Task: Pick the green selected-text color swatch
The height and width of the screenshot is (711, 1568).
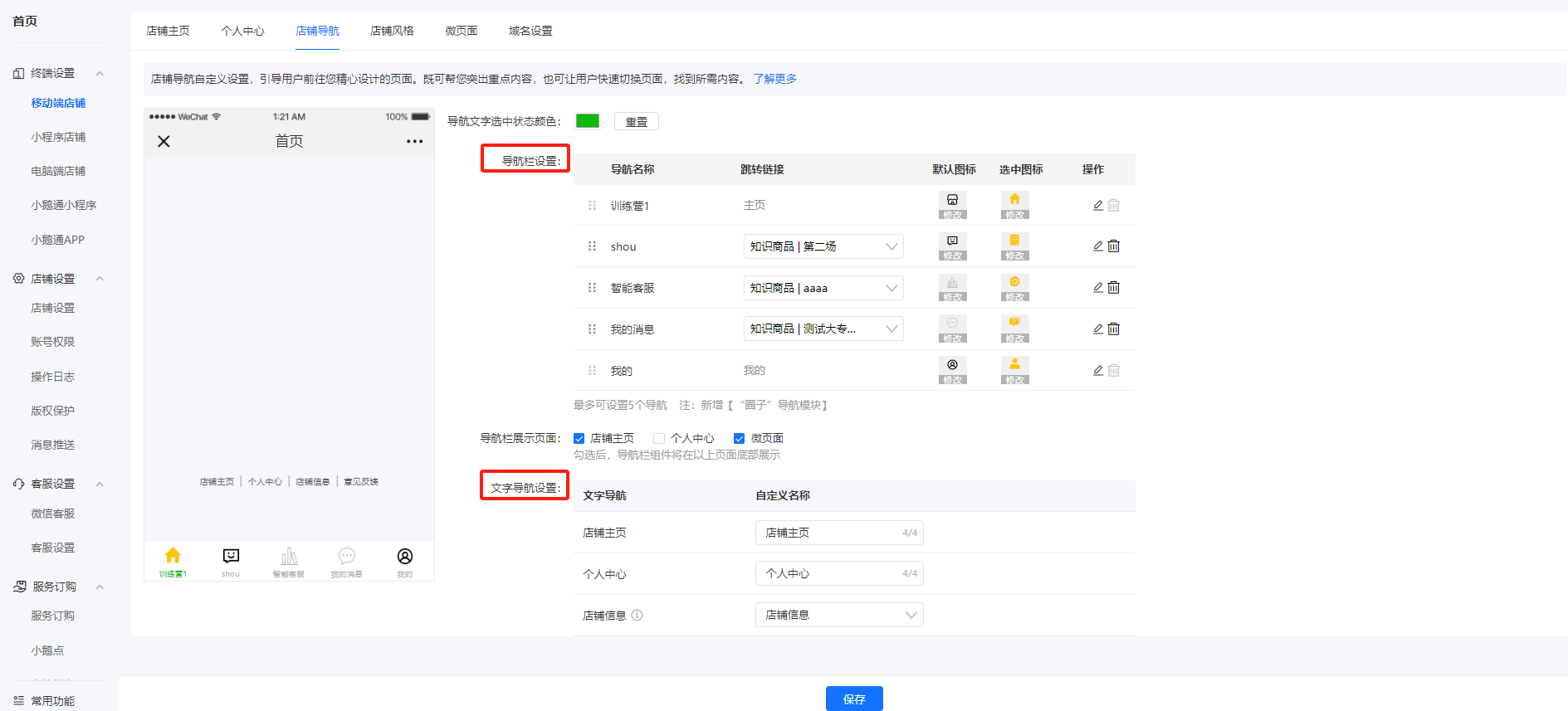Action: point(588,121)
